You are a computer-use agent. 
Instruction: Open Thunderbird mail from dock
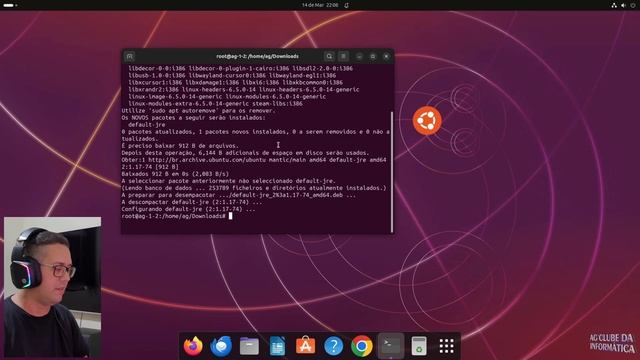pos(221,346)
